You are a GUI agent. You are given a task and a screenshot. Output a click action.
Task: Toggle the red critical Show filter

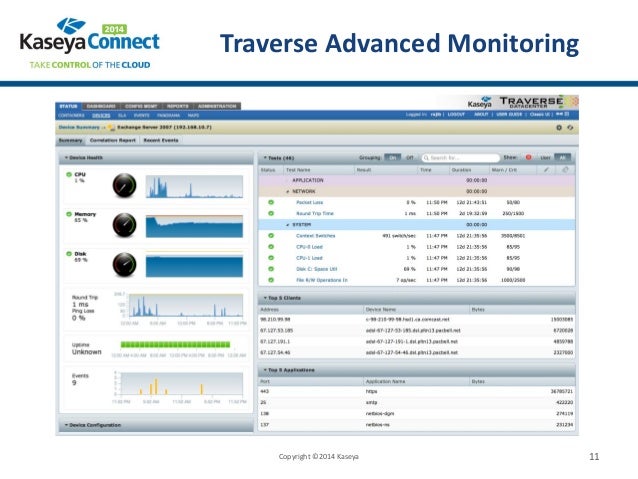529,157
